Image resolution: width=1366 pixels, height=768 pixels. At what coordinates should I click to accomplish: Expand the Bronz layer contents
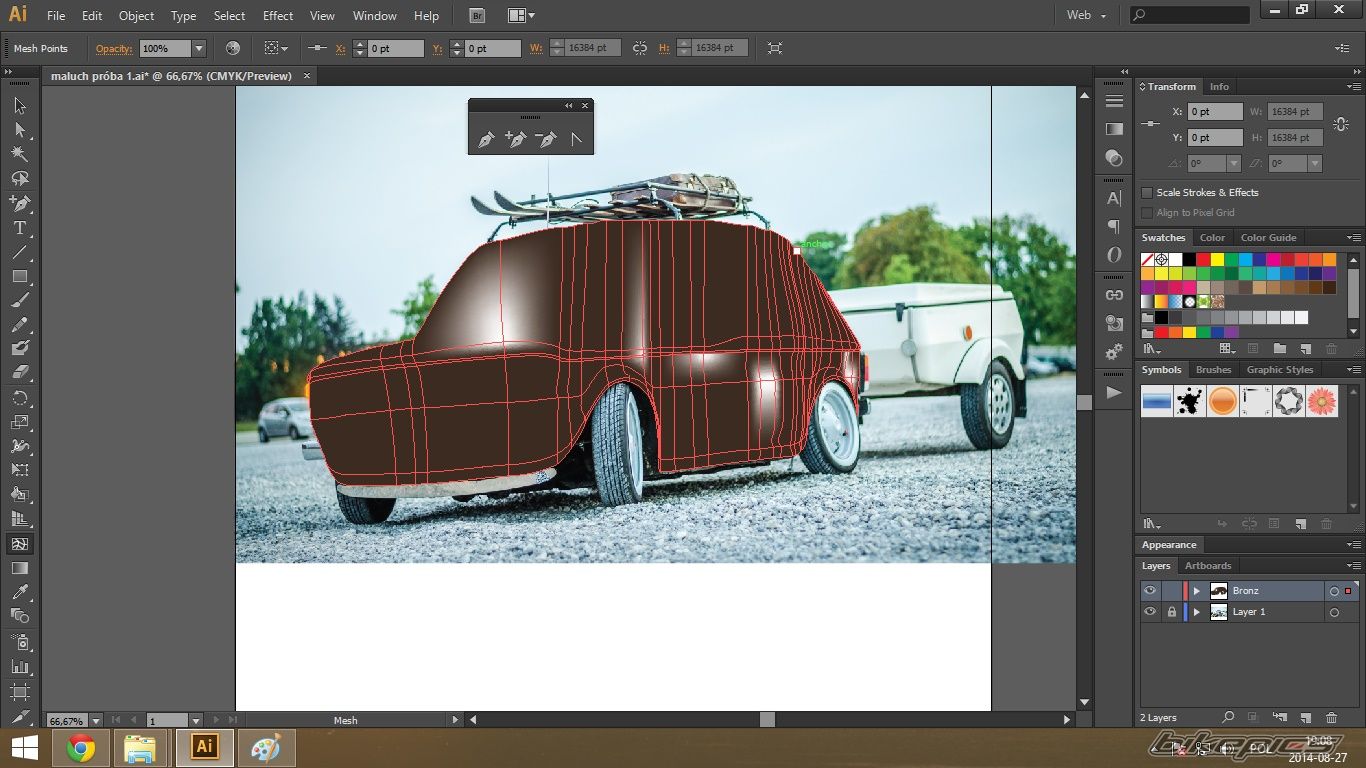(x=1196, y=591)
